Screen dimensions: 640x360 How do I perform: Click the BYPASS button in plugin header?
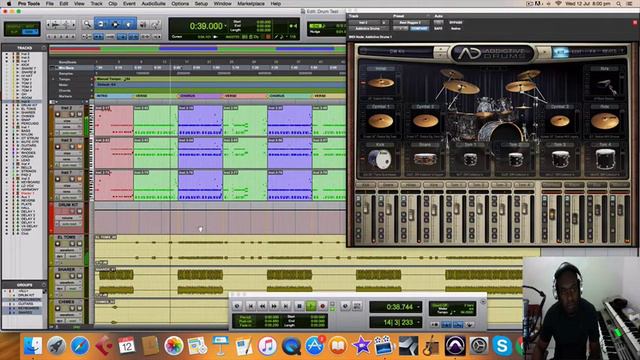pos(456,22)
